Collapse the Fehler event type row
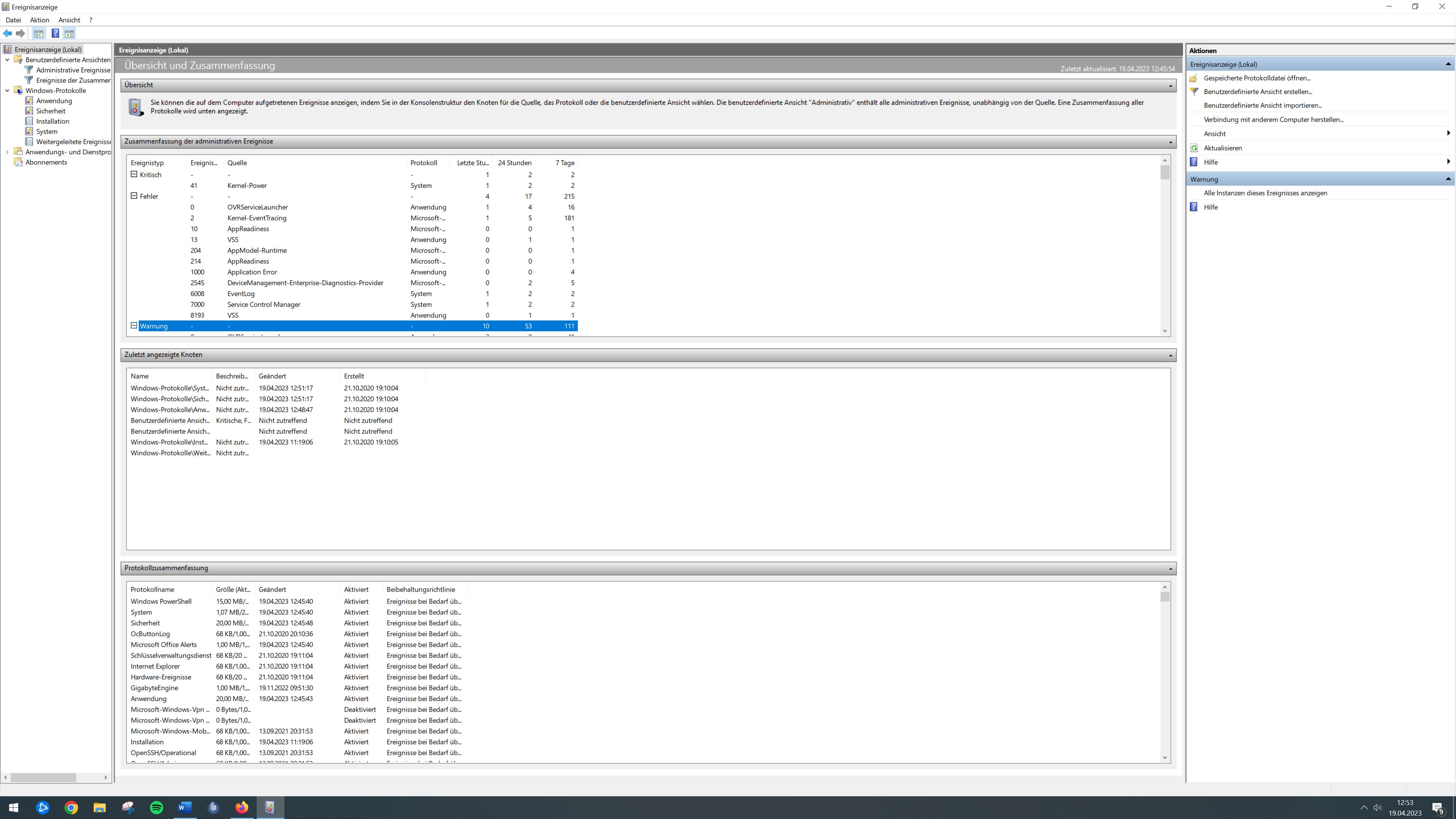This screenshot has height=819, width=1456. tap(134, 196)
